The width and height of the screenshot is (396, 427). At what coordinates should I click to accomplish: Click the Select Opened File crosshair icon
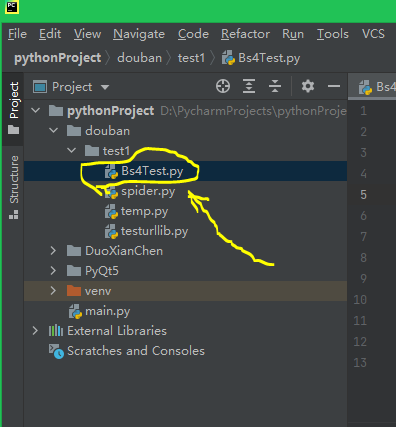[223, 86]
